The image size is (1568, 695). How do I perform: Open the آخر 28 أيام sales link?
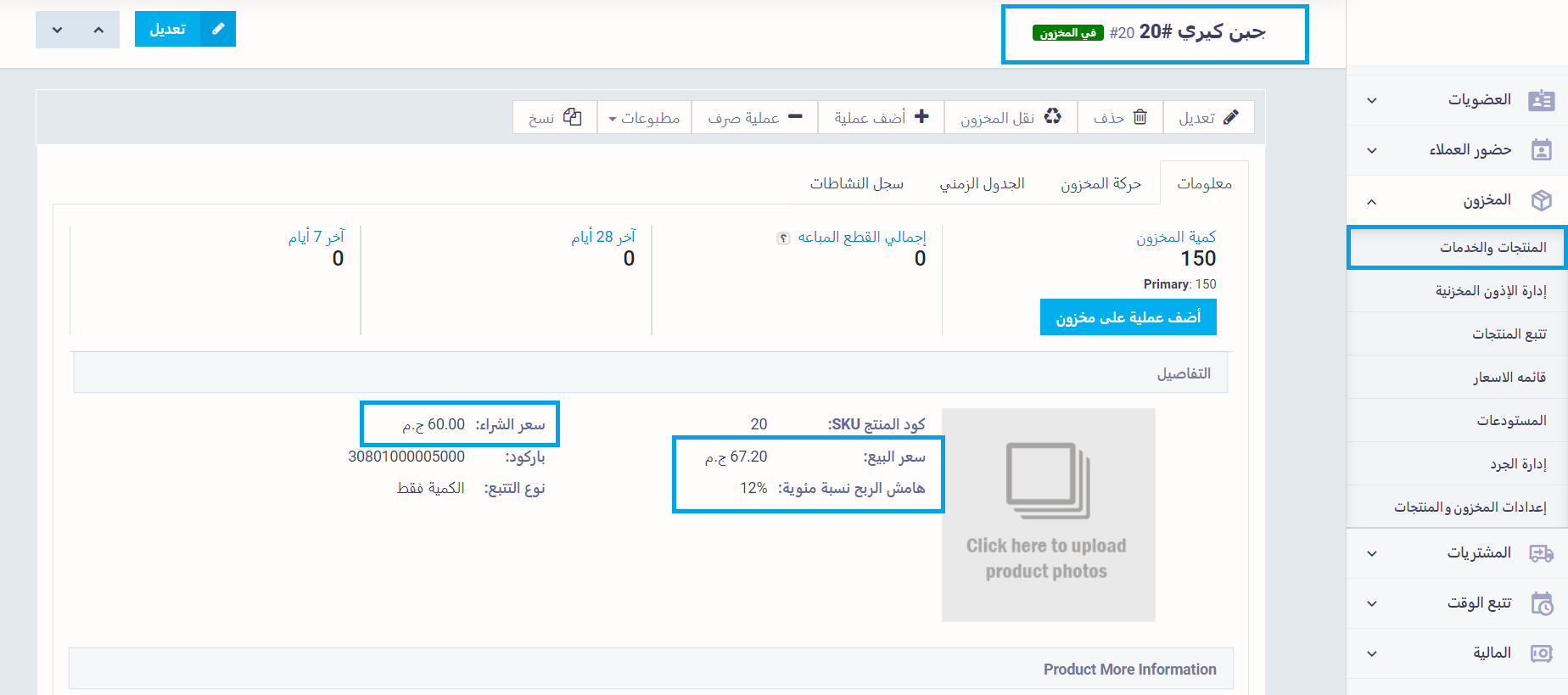coord(602,237)
